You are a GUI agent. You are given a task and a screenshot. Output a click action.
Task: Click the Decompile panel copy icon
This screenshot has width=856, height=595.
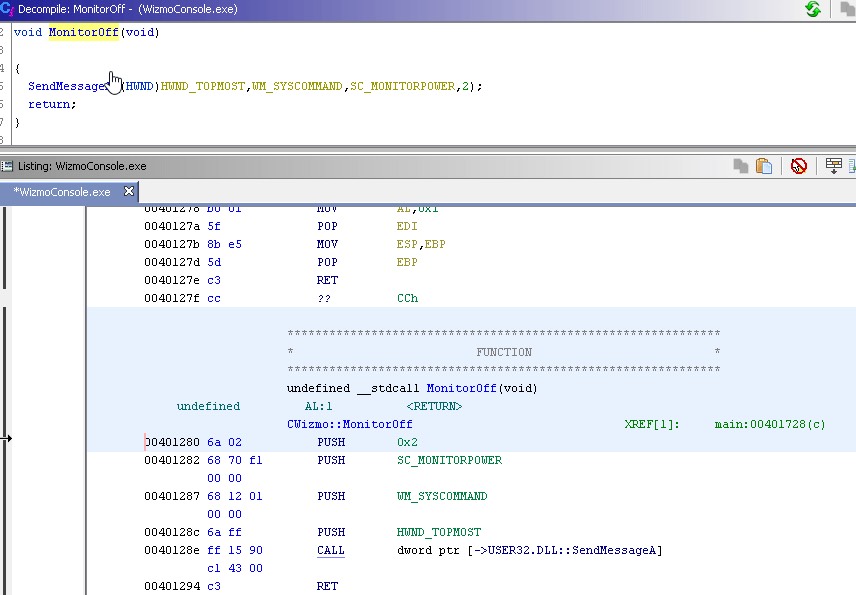(847, 9)
